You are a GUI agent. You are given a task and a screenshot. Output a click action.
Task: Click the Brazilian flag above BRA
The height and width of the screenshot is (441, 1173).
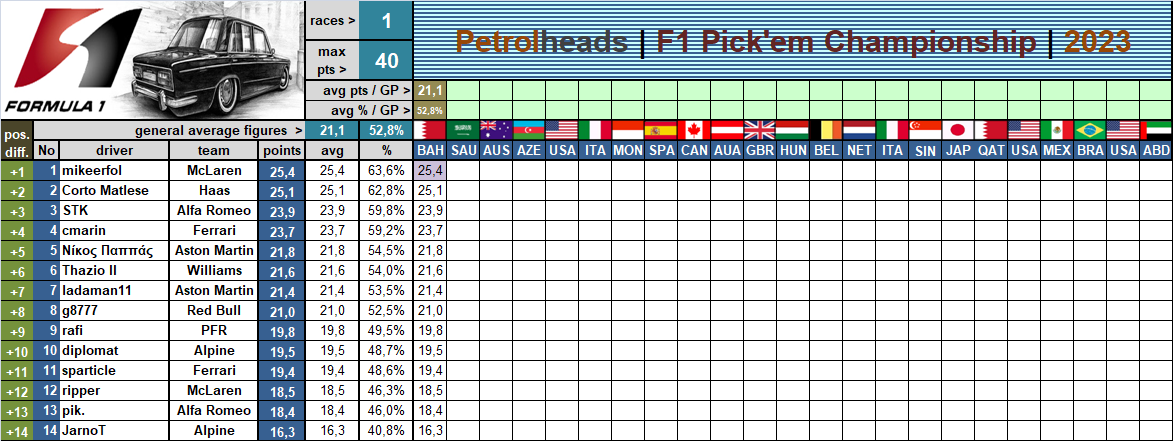tap(1089, 130)
